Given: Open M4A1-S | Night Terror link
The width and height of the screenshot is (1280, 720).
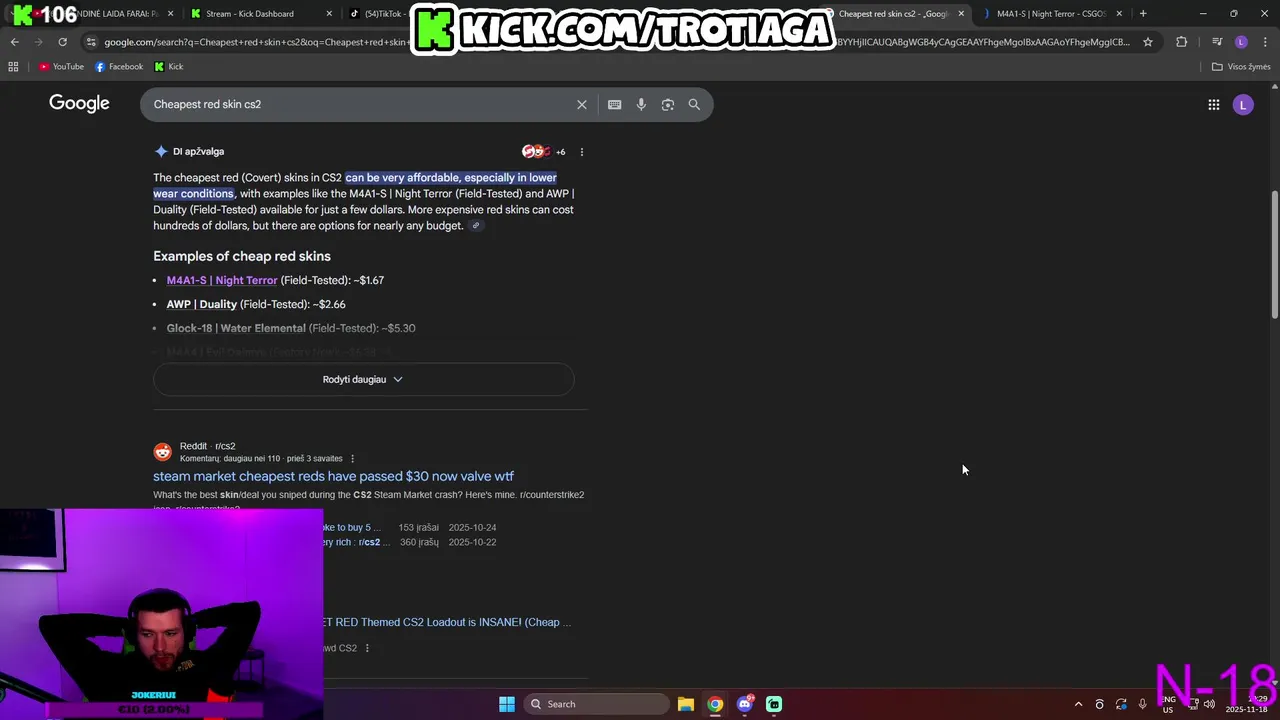Looking at the screenshot, I should [222, 281].
